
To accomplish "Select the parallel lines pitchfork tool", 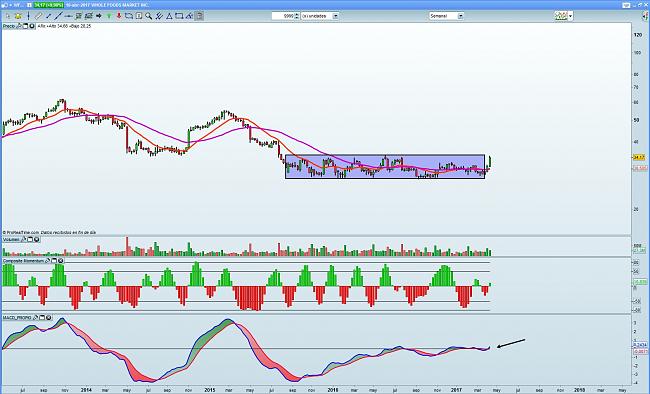I will pos(159,16).
